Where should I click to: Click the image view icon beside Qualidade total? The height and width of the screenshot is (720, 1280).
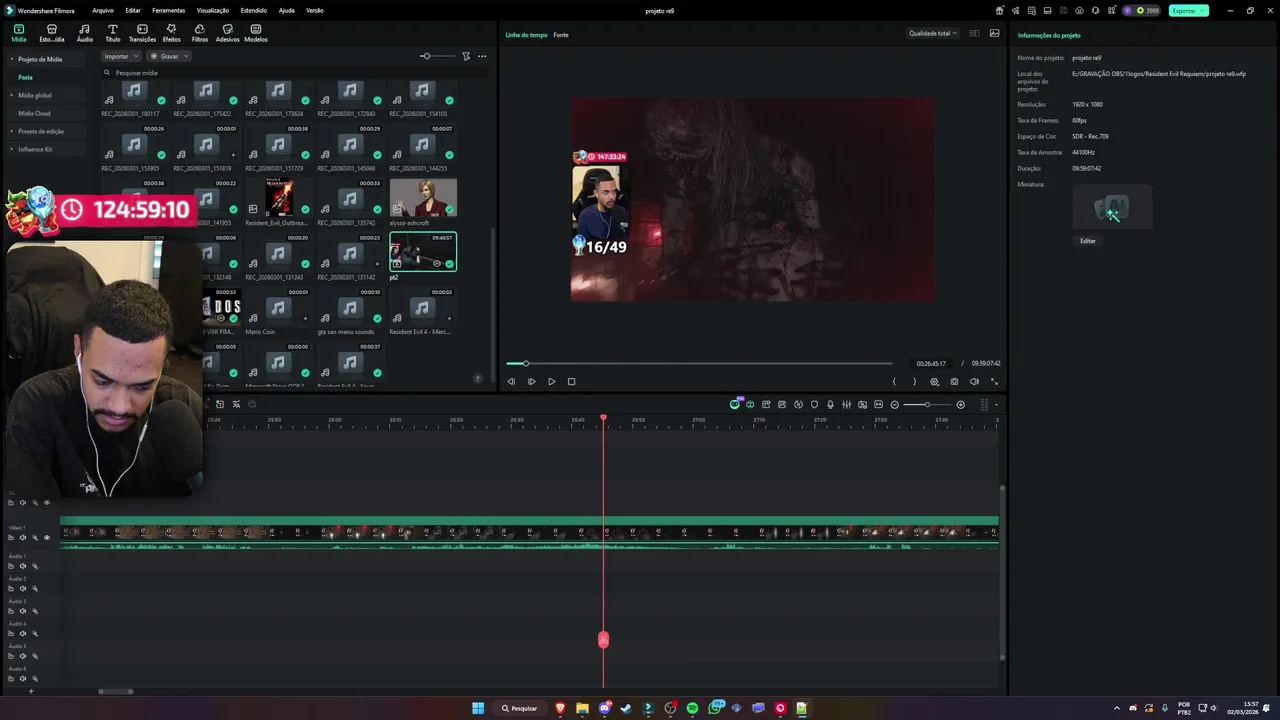coord(994,33)
